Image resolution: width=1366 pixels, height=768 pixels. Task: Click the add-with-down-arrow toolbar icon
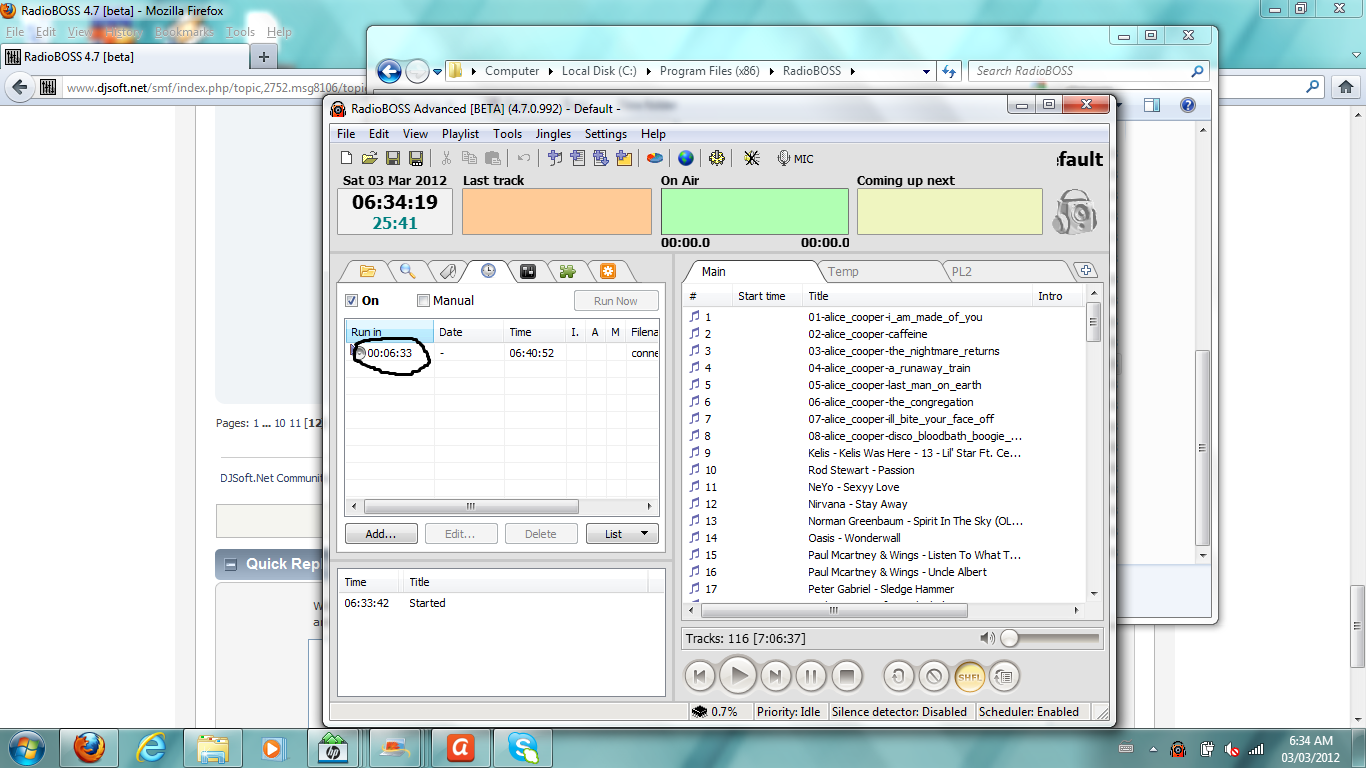click(x=601, y=158)
